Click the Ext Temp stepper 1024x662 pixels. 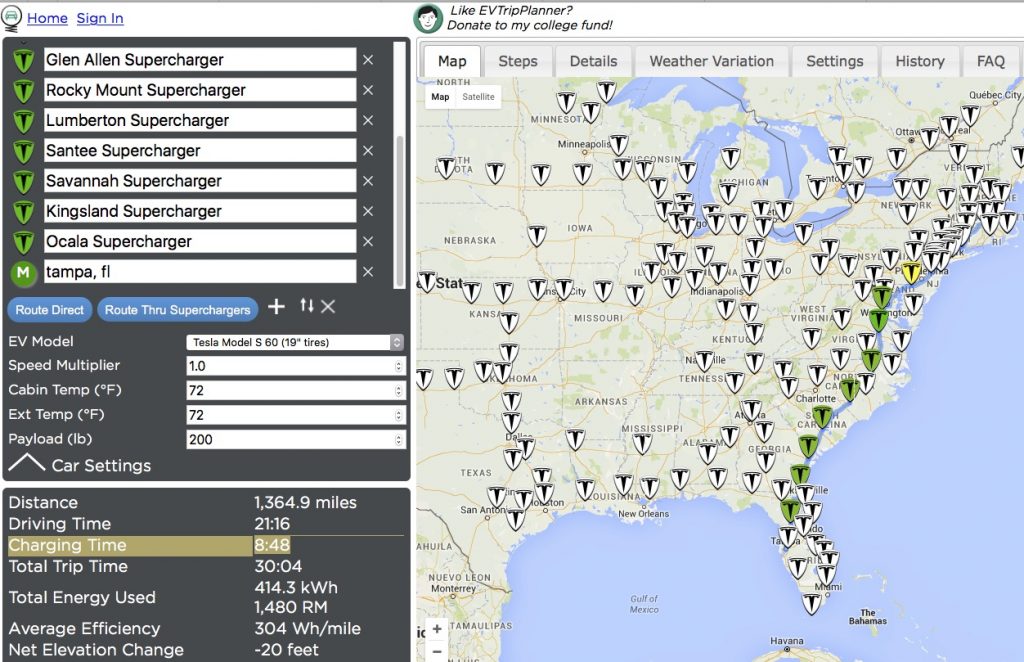click(398, 415)
